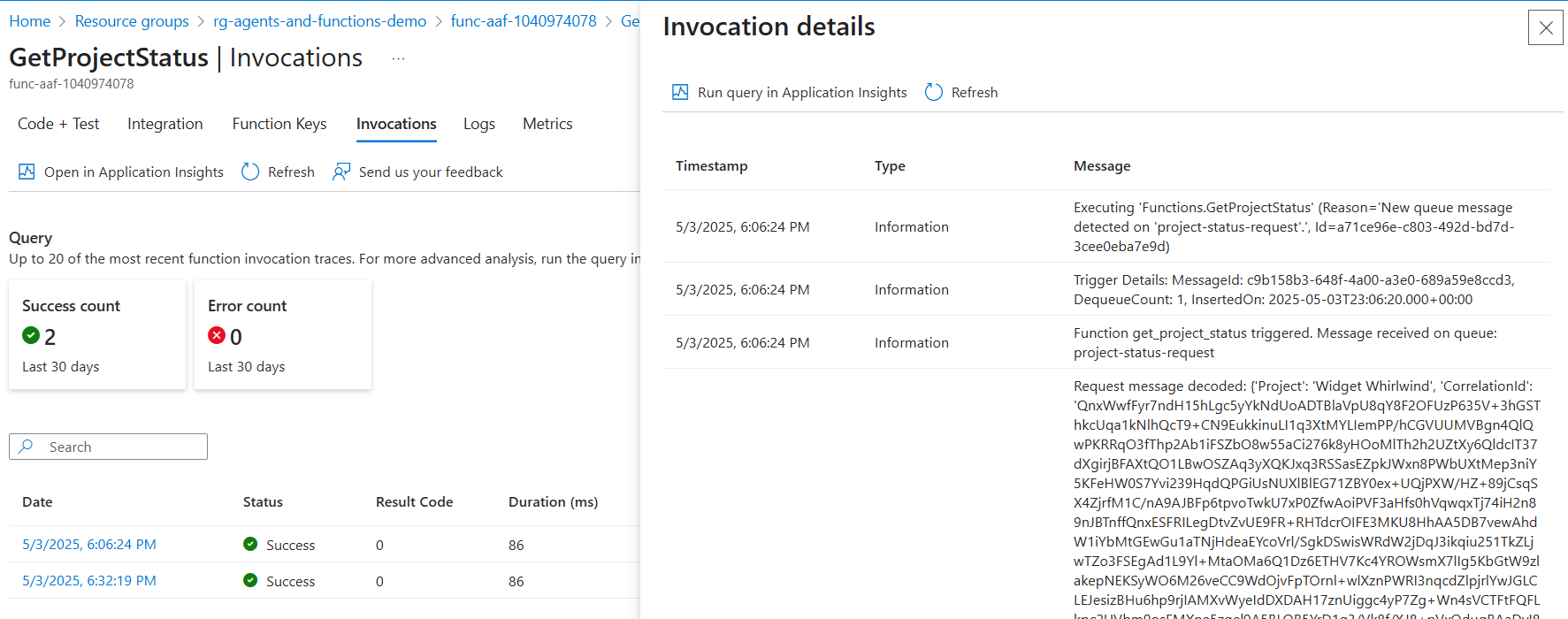Click the Duration (ms) column header

tap(553, 501)
